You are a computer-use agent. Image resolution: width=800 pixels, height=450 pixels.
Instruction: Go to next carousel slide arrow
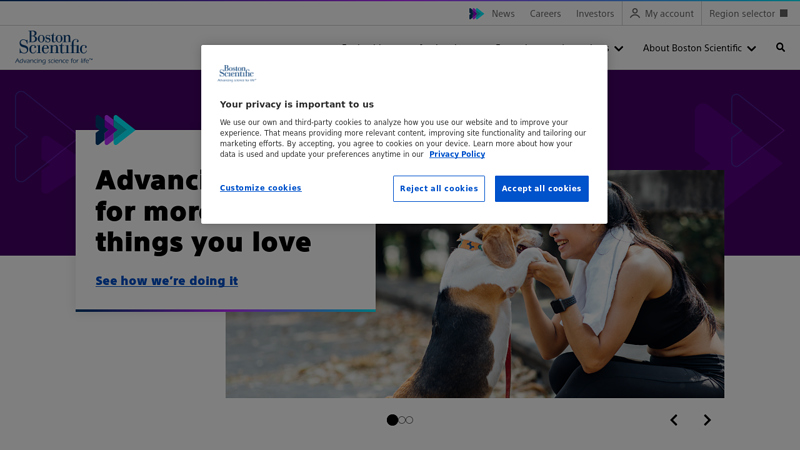click(707, 420)
